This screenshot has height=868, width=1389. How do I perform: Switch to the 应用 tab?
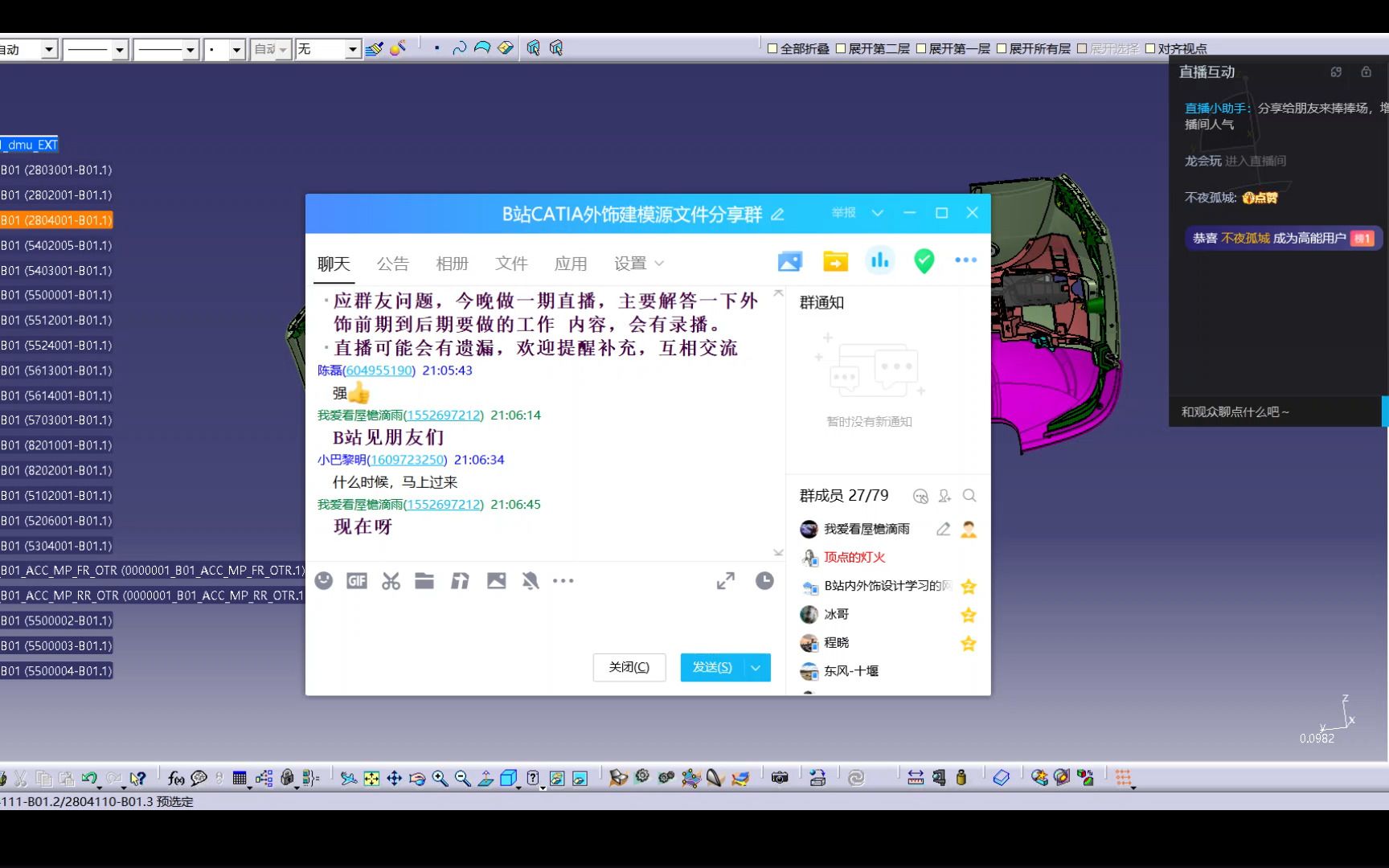pos(571,264)
